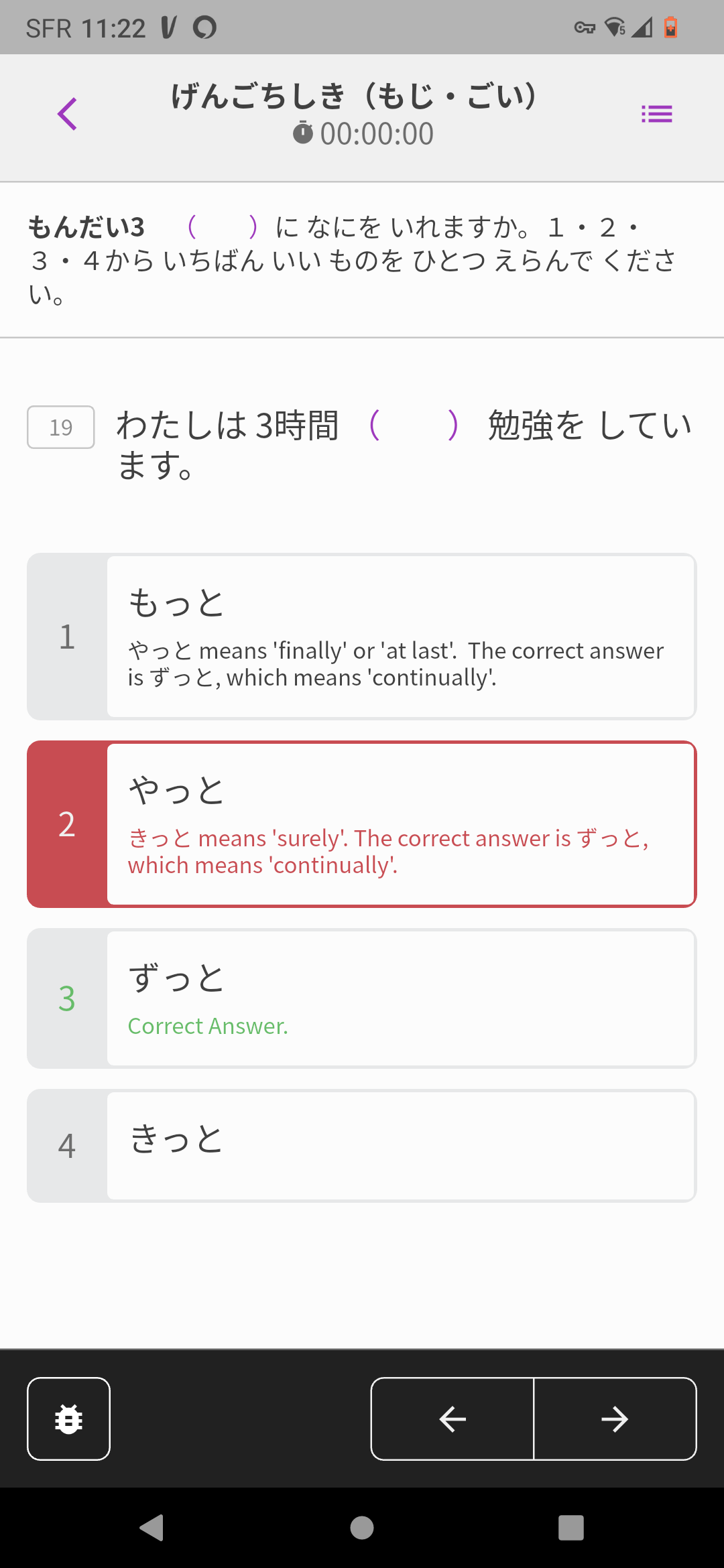Viewport: 724px width, 1568px height.
Task: Tap the red number 2 answer label
Action: click(67, 824)
